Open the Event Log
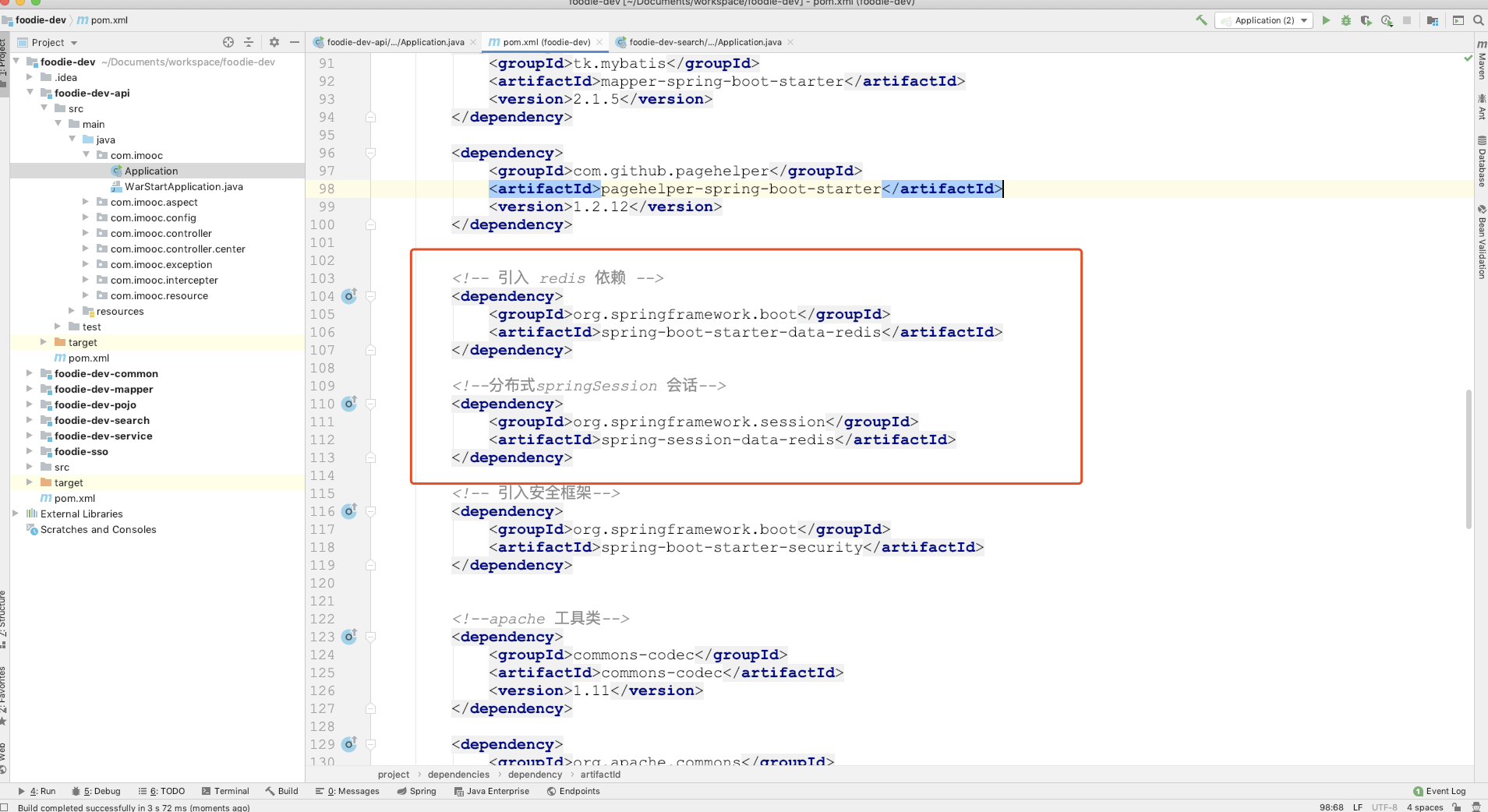The height and width of the screenshot is (812, 1488). tap(1440, 791)
